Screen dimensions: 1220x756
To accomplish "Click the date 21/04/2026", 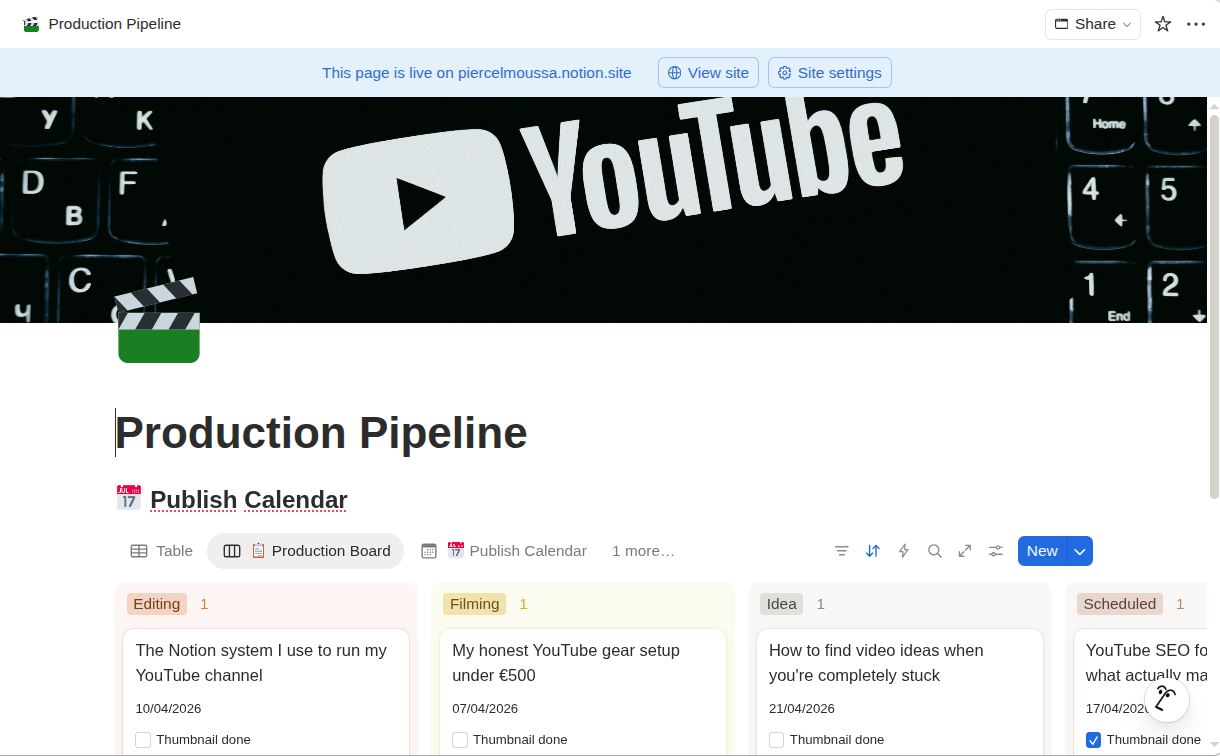I will (802, 709).
